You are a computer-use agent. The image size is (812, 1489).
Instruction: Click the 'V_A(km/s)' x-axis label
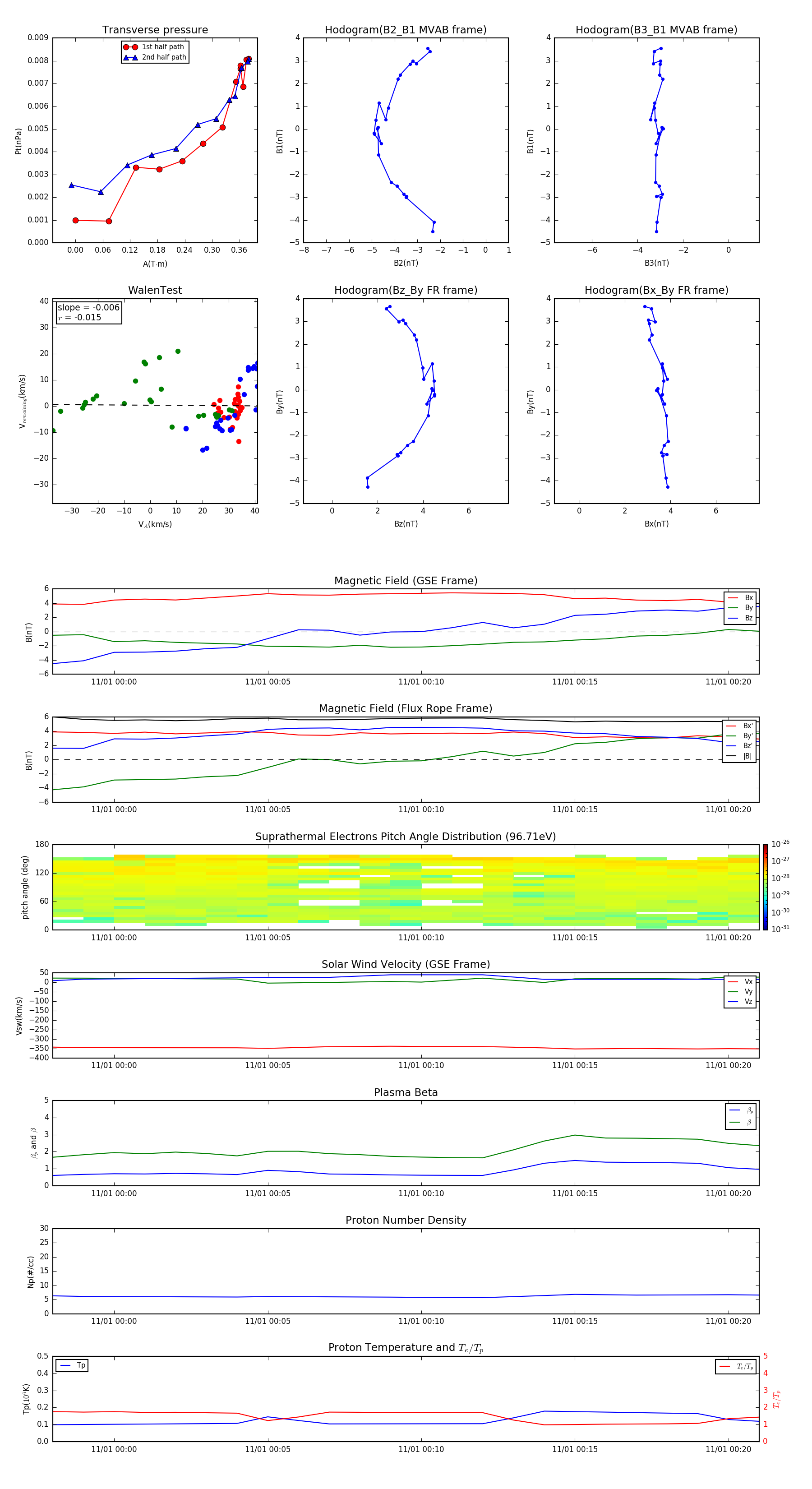pos(155,524)
